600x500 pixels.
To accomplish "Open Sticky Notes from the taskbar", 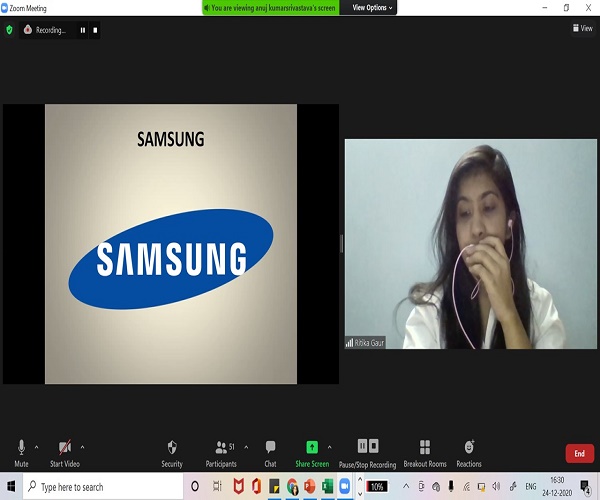I will click(274, 486).
